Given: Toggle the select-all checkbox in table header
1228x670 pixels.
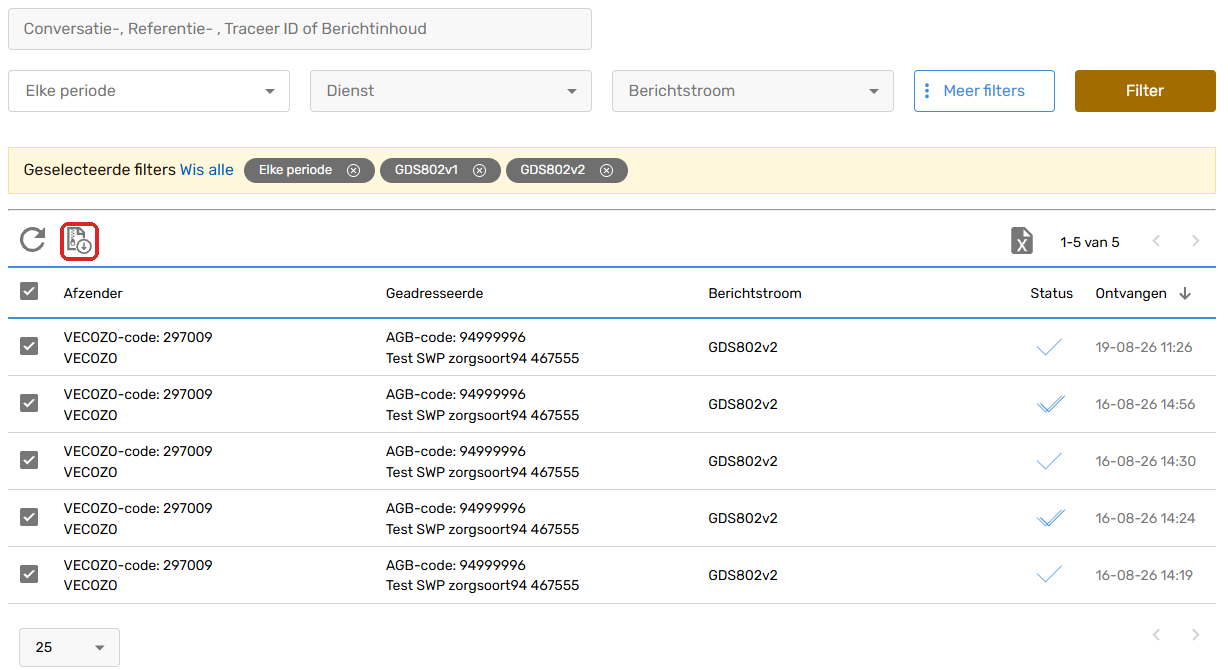Looking at the screenshot, I should point(29,291).
